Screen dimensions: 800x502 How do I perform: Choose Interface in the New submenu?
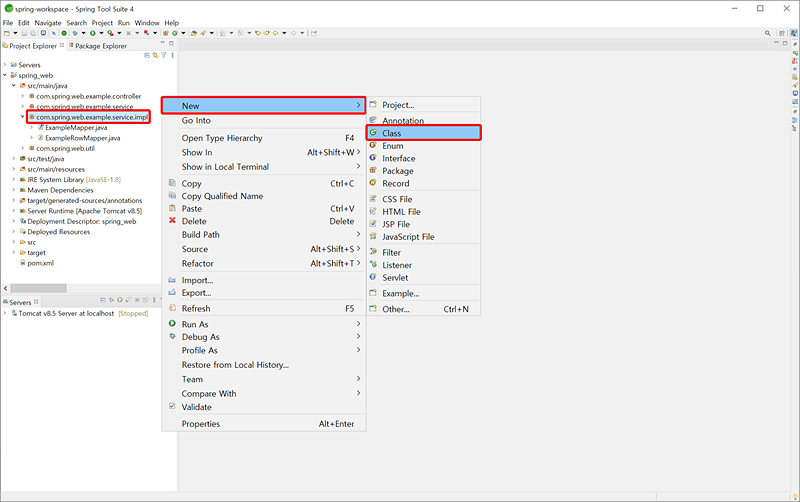423,158
